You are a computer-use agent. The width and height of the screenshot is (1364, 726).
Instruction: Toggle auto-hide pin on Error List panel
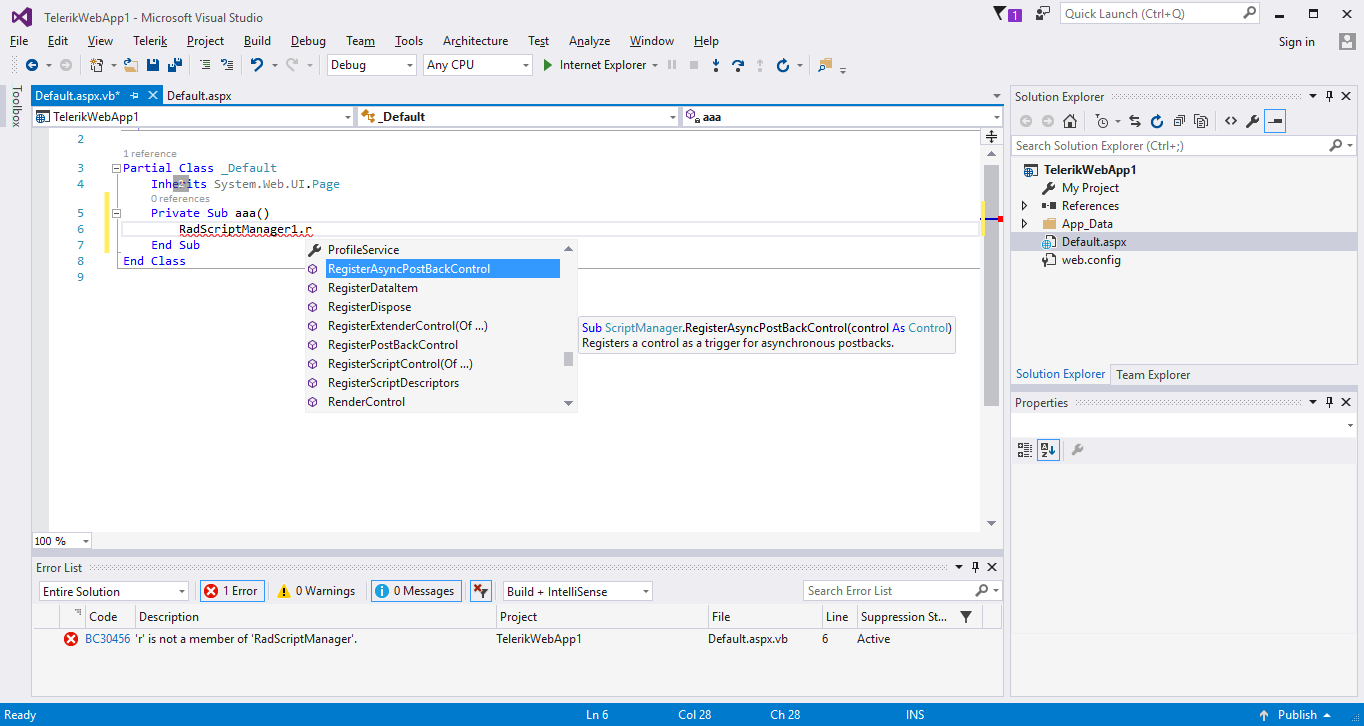975,567
